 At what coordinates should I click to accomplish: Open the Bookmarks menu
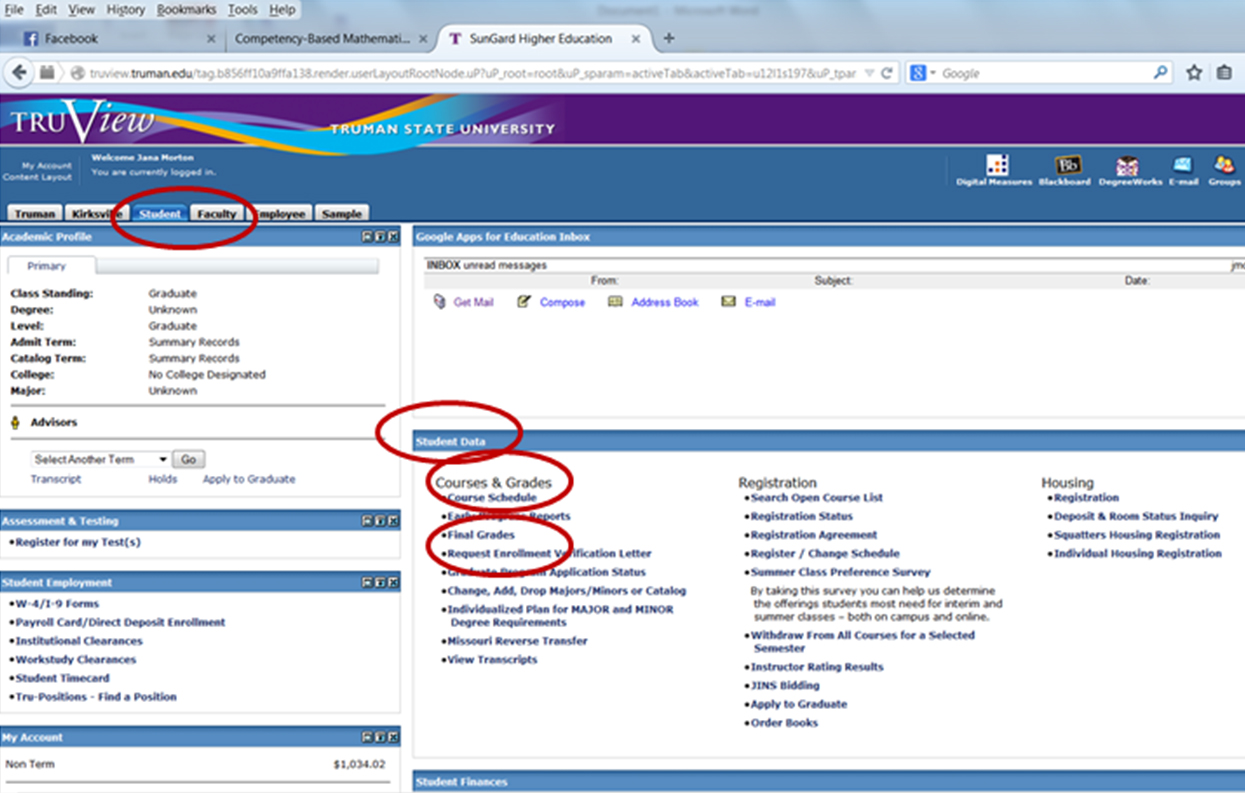click(186, 10)
